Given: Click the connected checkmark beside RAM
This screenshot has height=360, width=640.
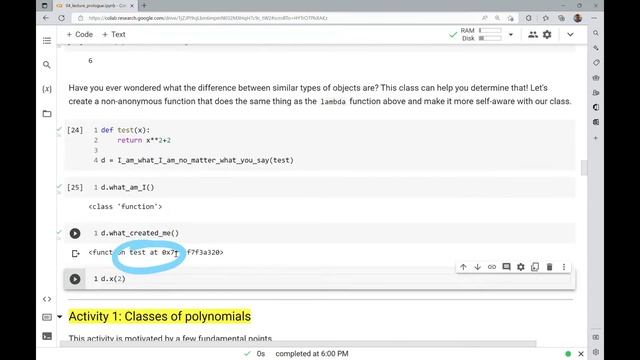Looking at the screenshot, I should [x=453, y=35].
